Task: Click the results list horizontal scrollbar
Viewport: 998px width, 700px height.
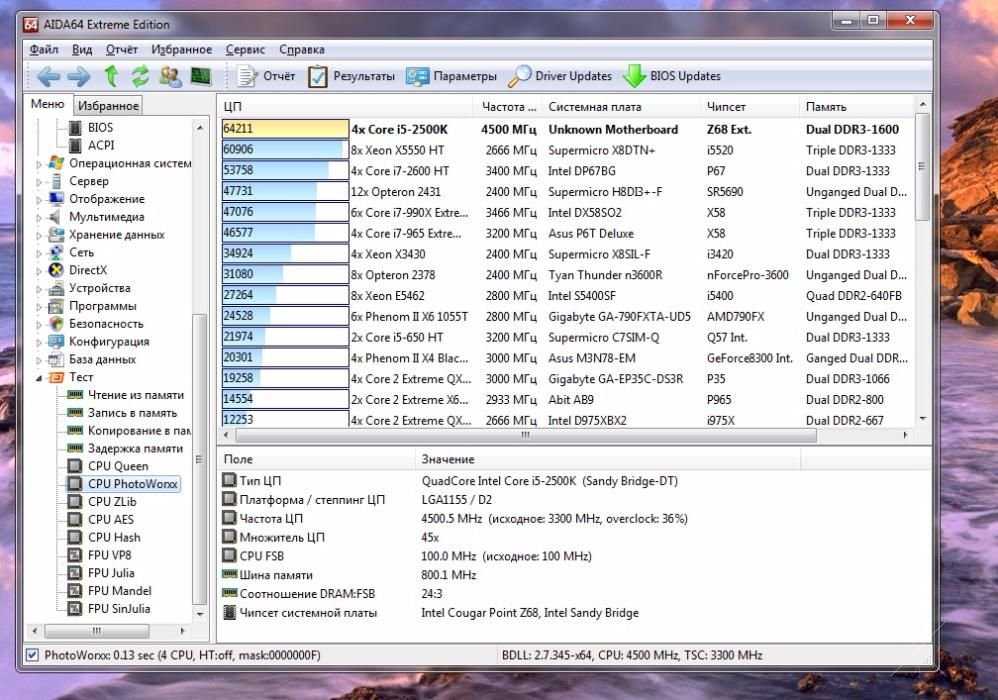Action: [x=526, y=435]
